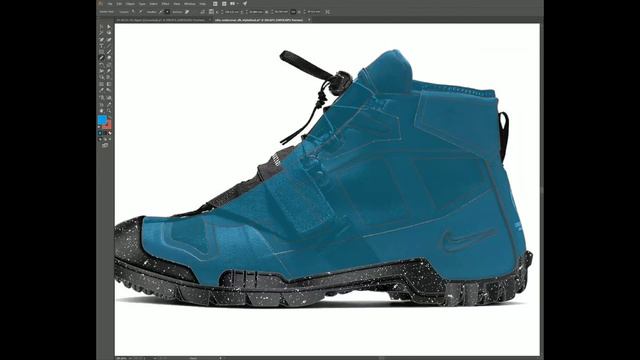Select the Line Segment tool
This screenshot has height=360, width=640.
tap(109, 45)
